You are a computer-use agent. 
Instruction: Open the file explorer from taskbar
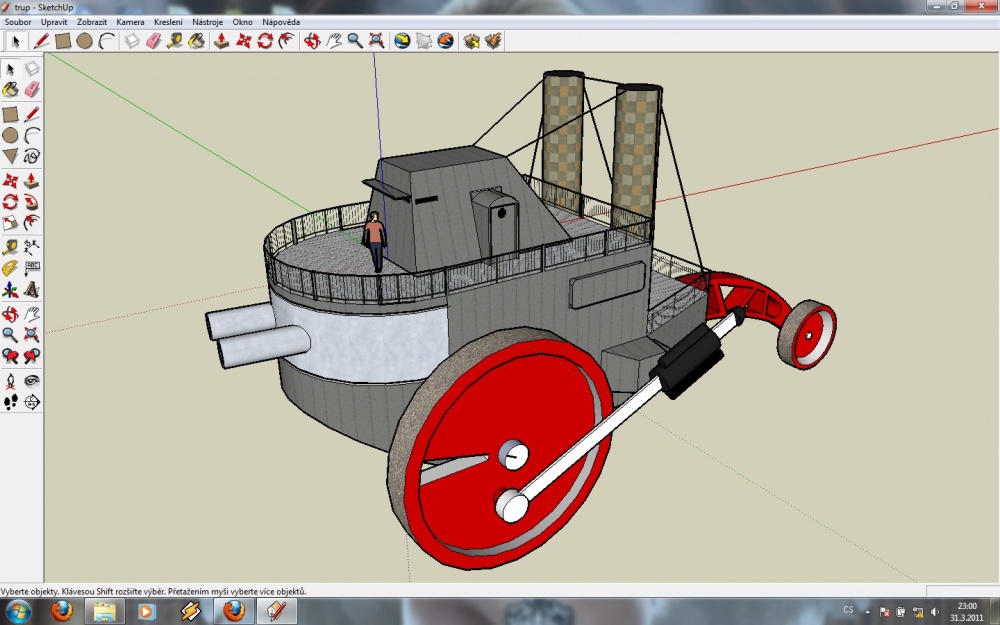tap(105, 612)
